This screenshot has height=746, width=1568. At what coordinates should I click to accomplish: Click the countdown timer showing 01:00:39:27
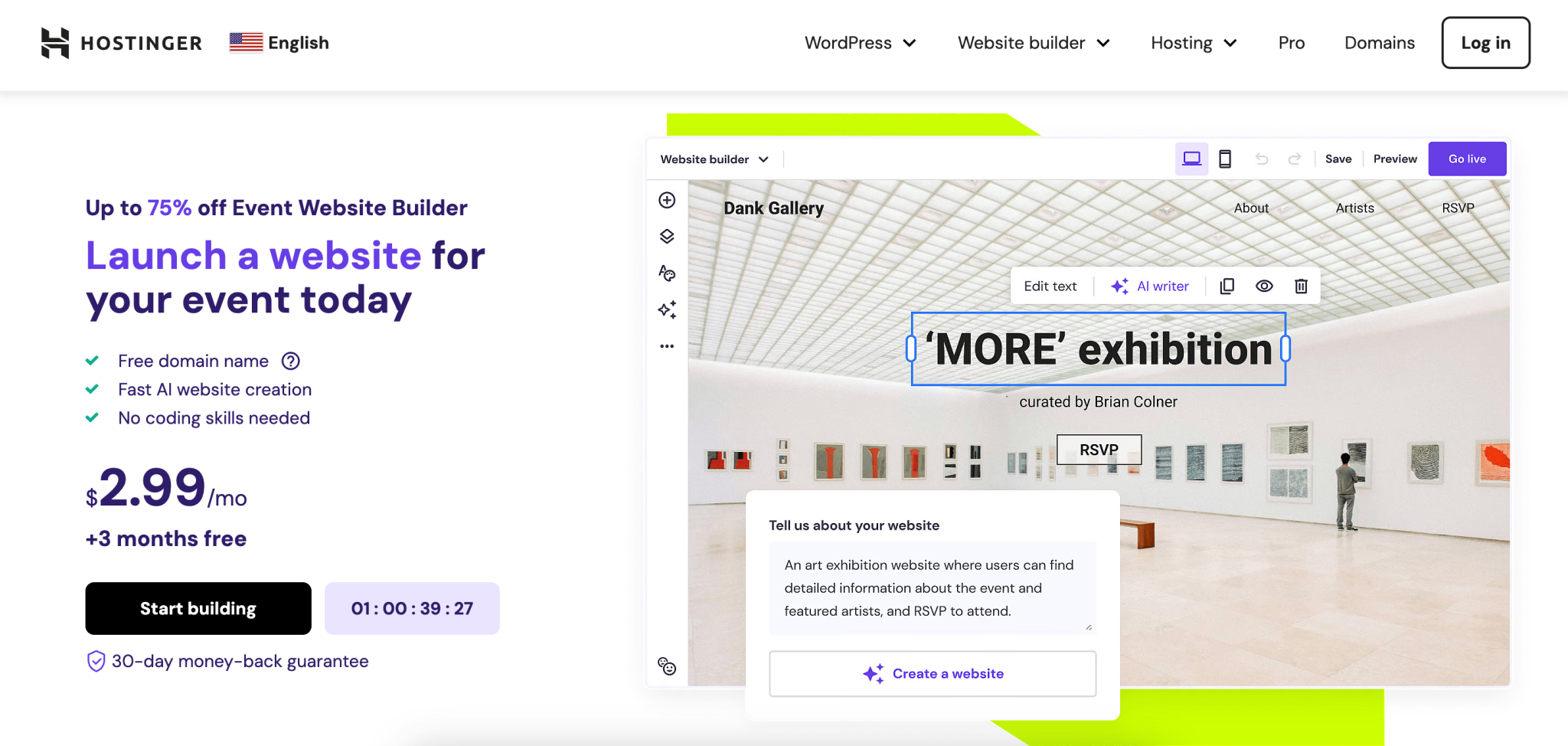(412, 608)
